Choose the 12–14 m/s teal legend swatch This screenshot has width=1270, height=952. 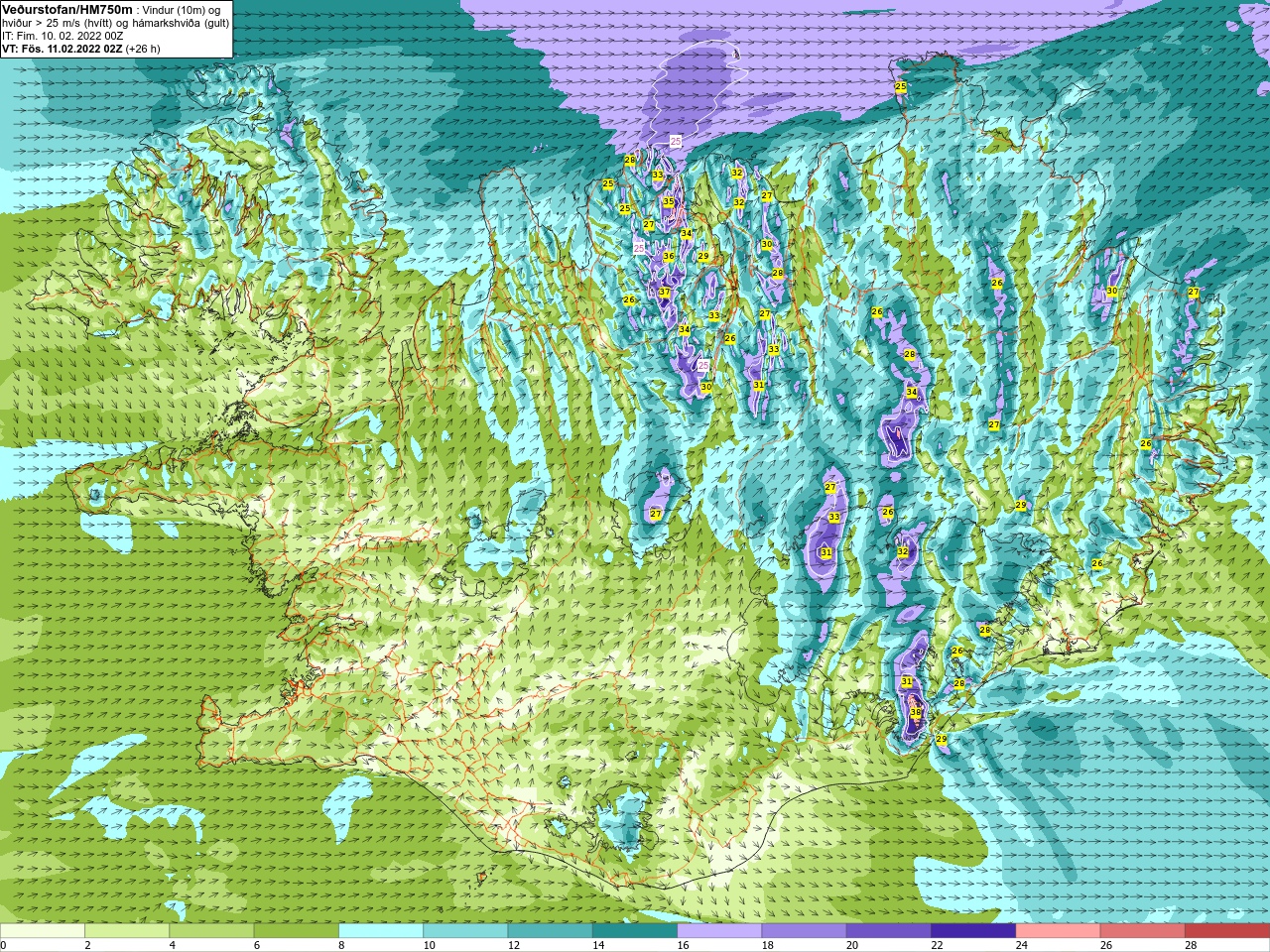point(550,931)
